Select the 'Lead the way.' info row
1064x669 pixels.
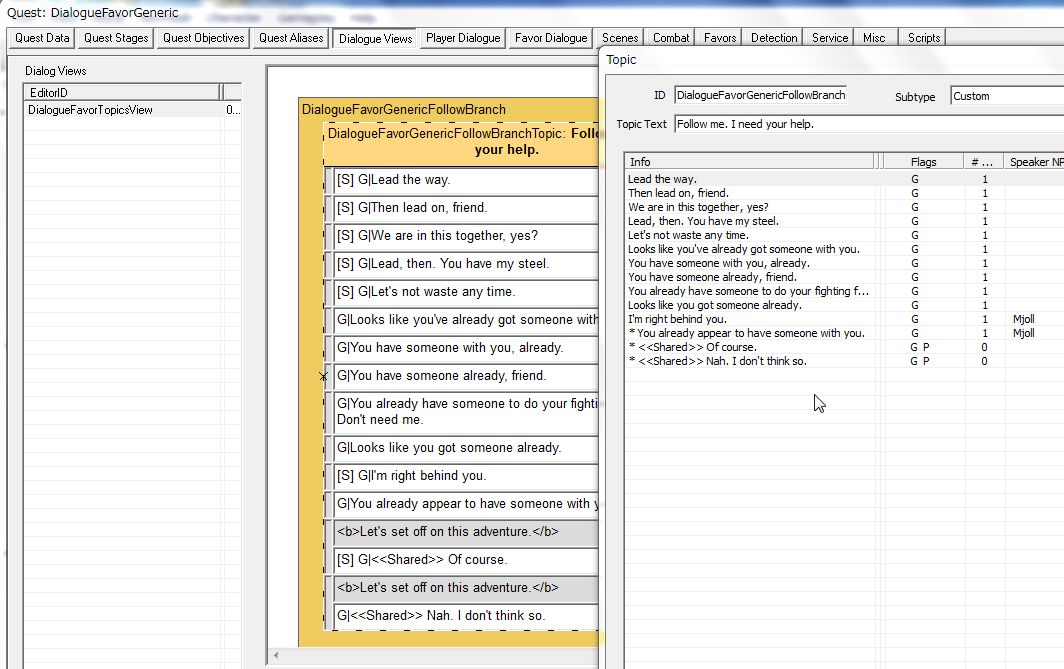coord(844,179)
